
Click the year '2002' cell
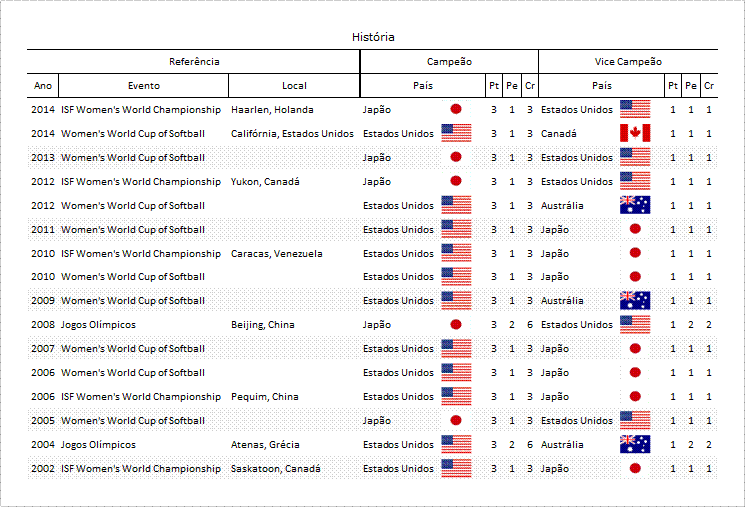pos(43,468)
